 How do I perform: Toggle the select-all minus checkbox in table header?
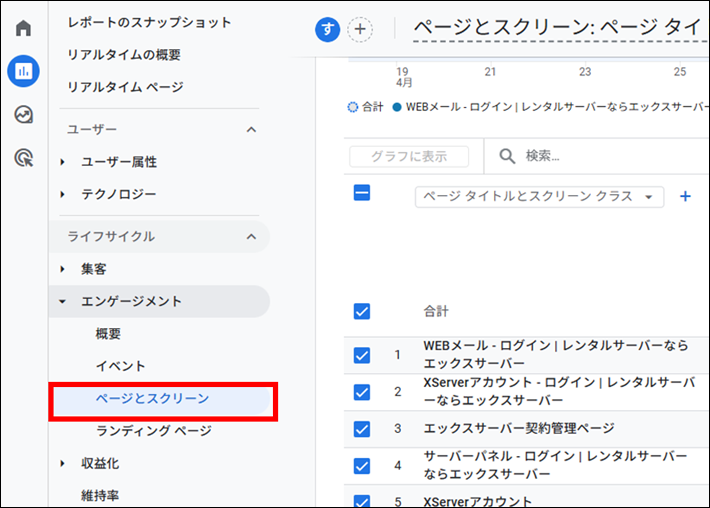tap(362, 193)
